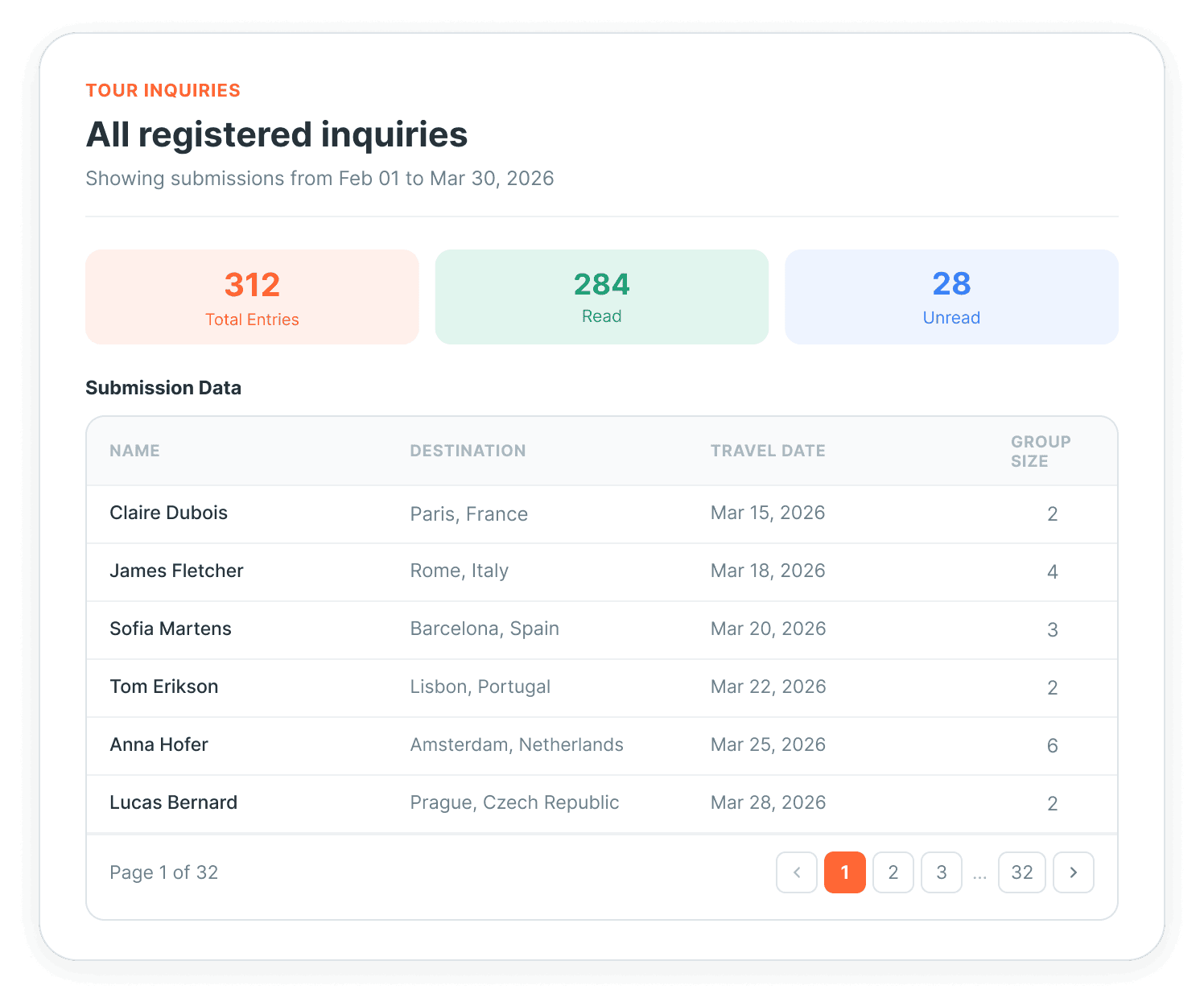Select the Mar 28, 2026 travel date cell
This screenshot has height=1006, width=1204.
coord(768,802)
